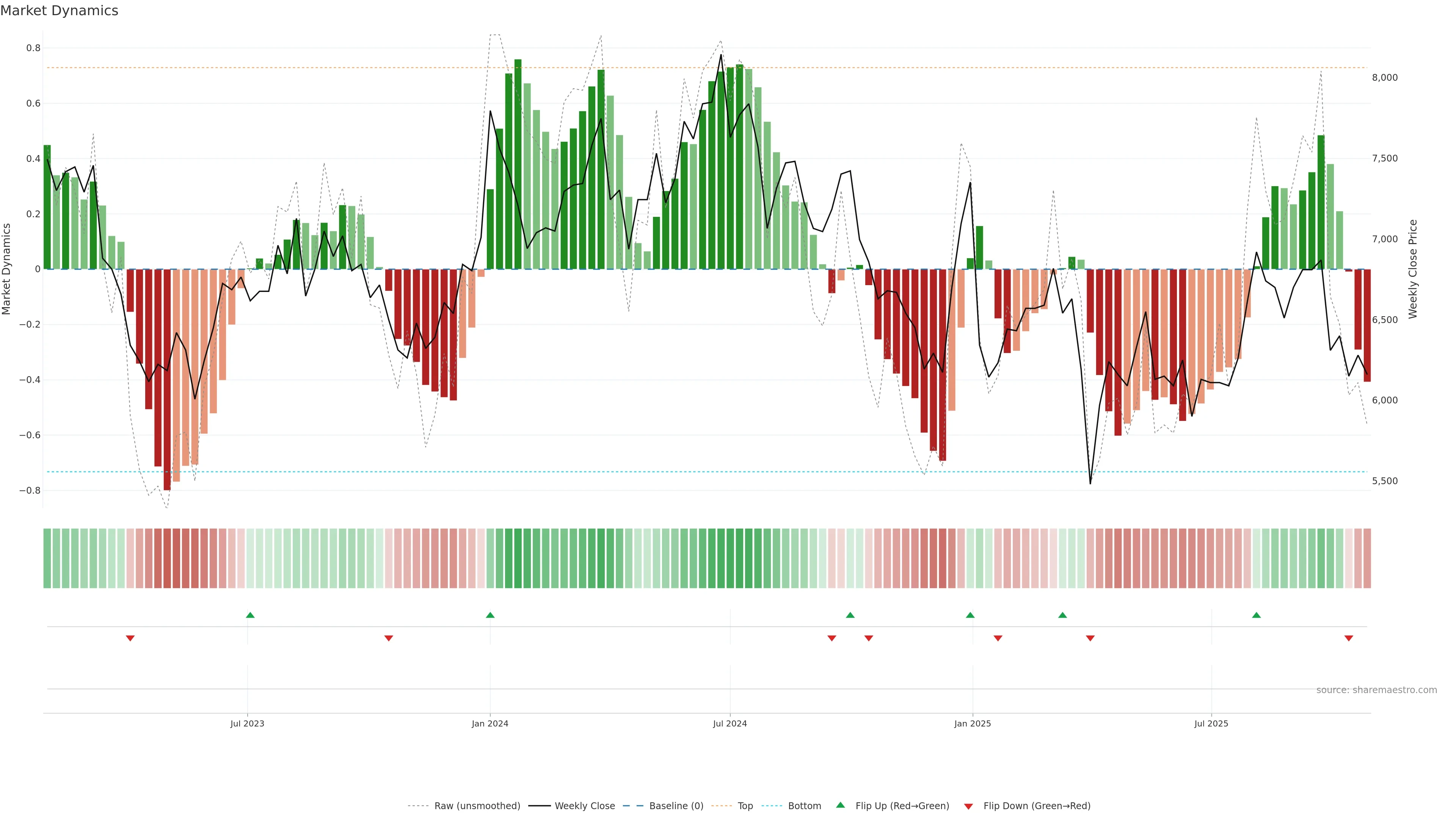Click the Weekly Close Price axis title
This screenshot has width=1456, height=819.
1412,269
